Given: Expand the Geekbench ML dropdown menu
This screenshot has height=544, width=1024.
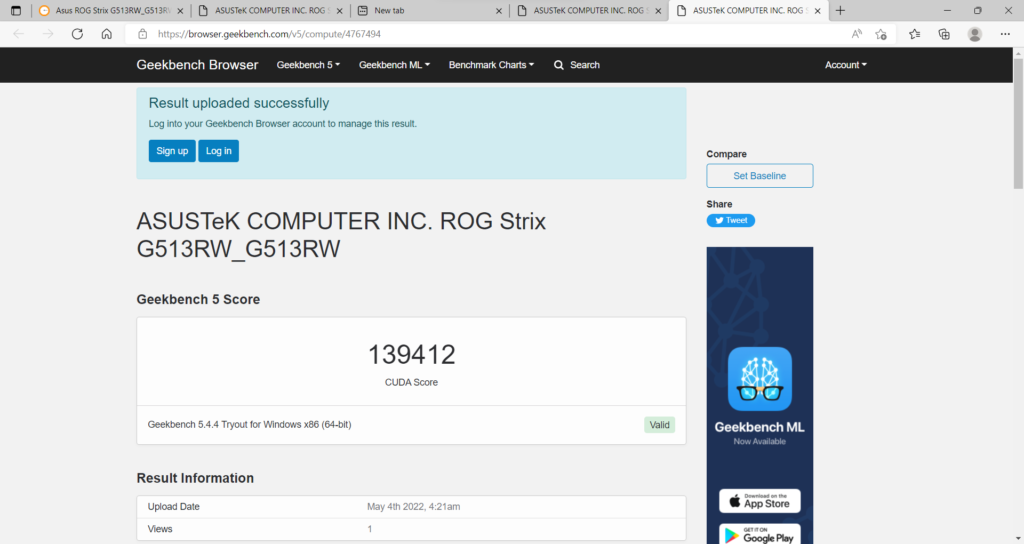Looking at the screenshot, I should (394, 65).
